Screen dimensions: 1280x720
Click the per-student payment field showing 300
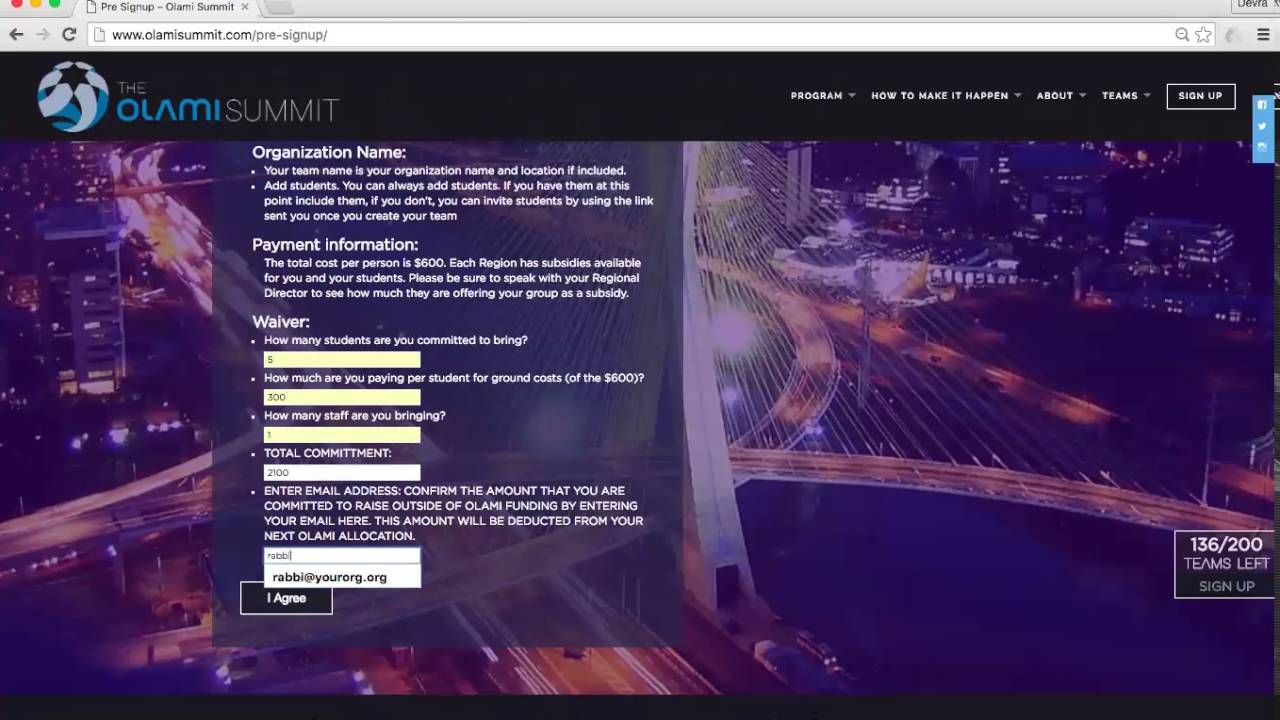pos(342,397)
